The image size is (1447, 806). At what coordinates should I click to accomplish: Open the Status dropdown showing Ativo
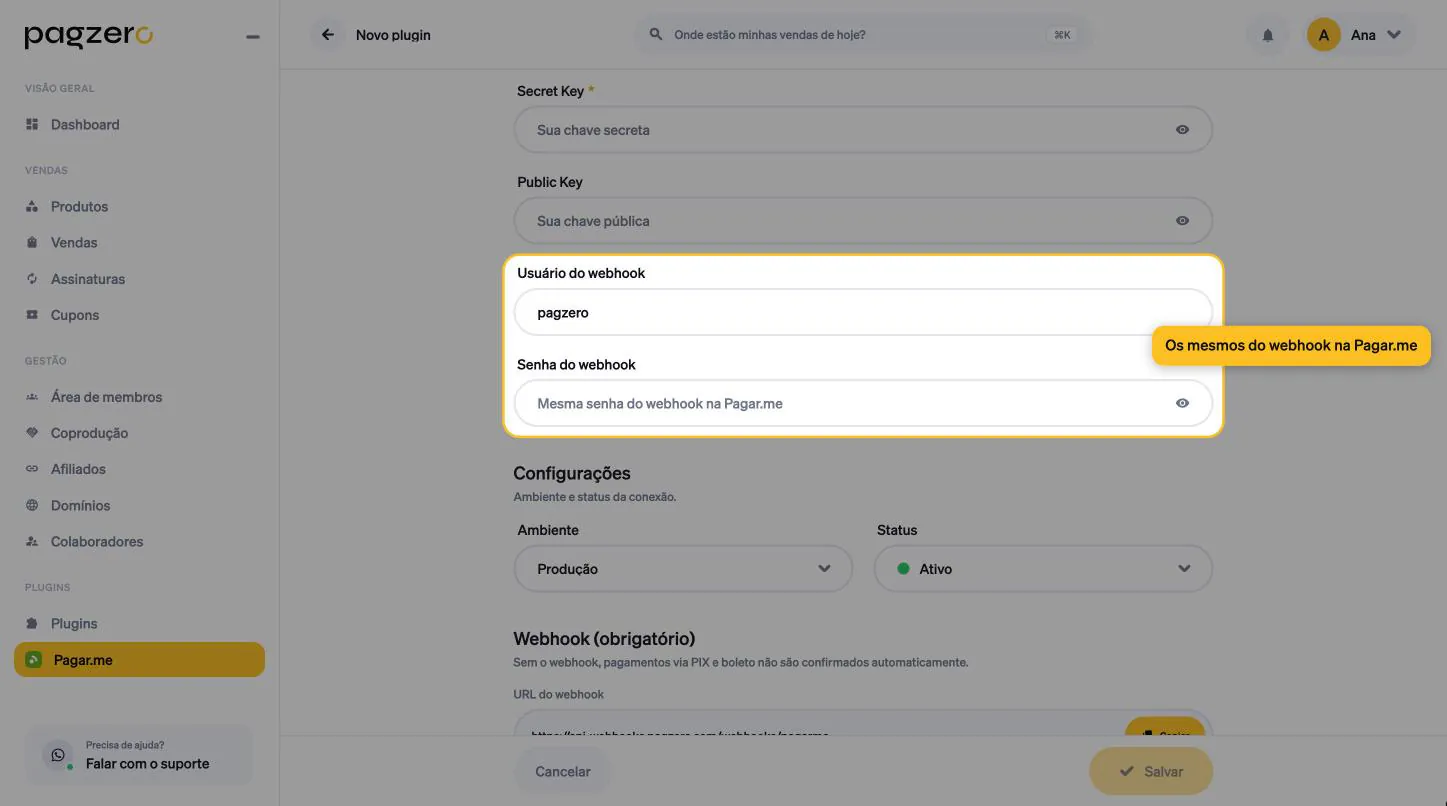pyautogui.click(x=1043, y=569)
